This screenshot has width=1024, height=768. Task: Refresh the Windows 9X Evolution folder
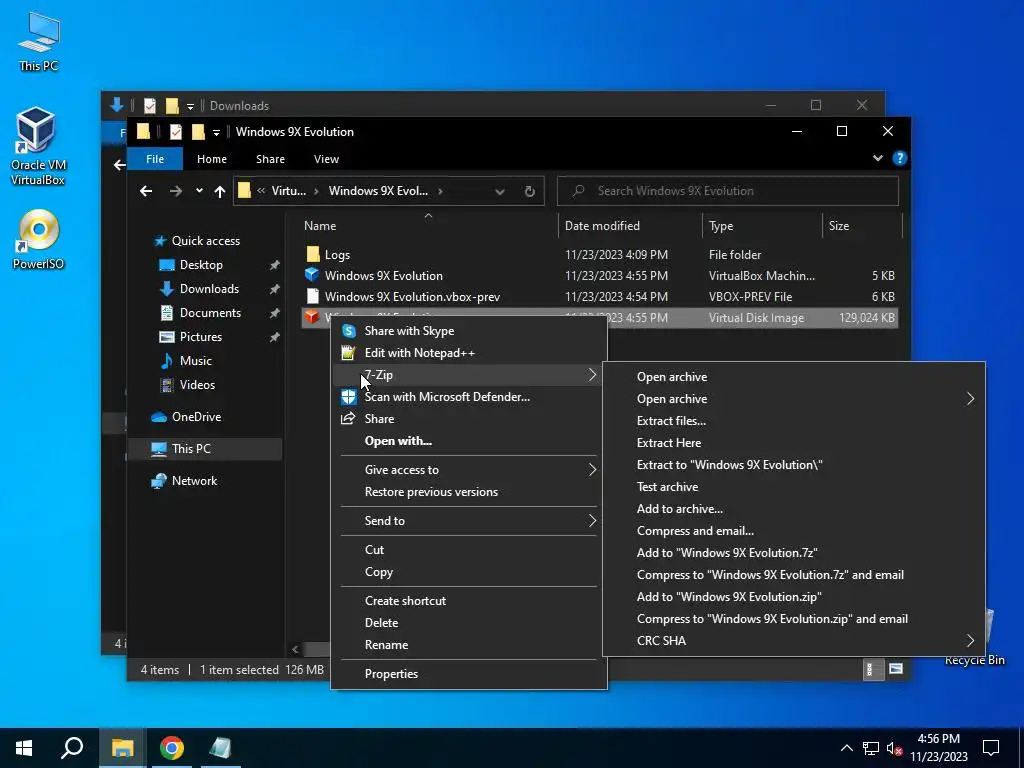530,191
